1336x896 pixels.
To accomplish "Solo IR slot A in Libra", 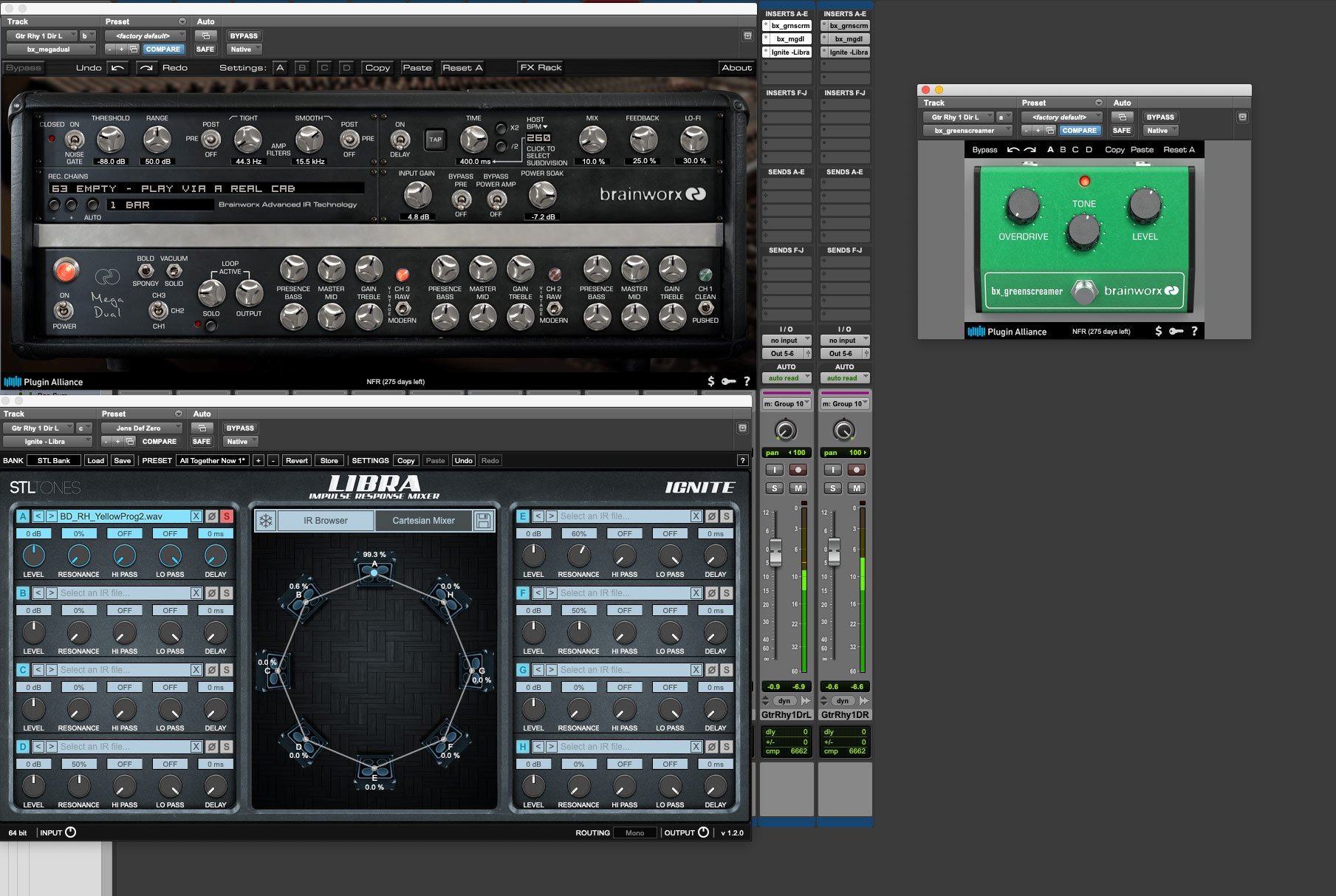I will click(227, 516).
